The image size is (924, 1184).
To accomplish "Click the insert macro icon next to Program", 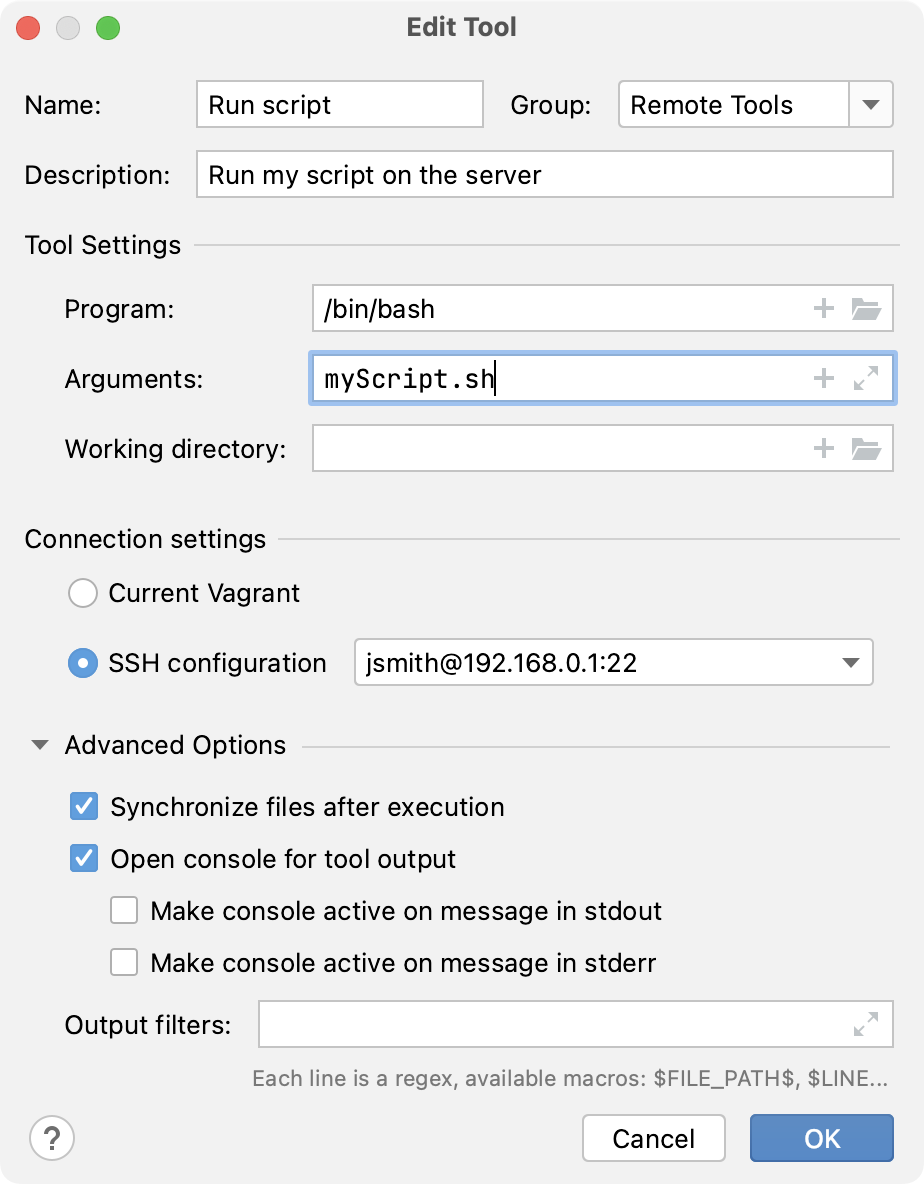I will [823, 308].
